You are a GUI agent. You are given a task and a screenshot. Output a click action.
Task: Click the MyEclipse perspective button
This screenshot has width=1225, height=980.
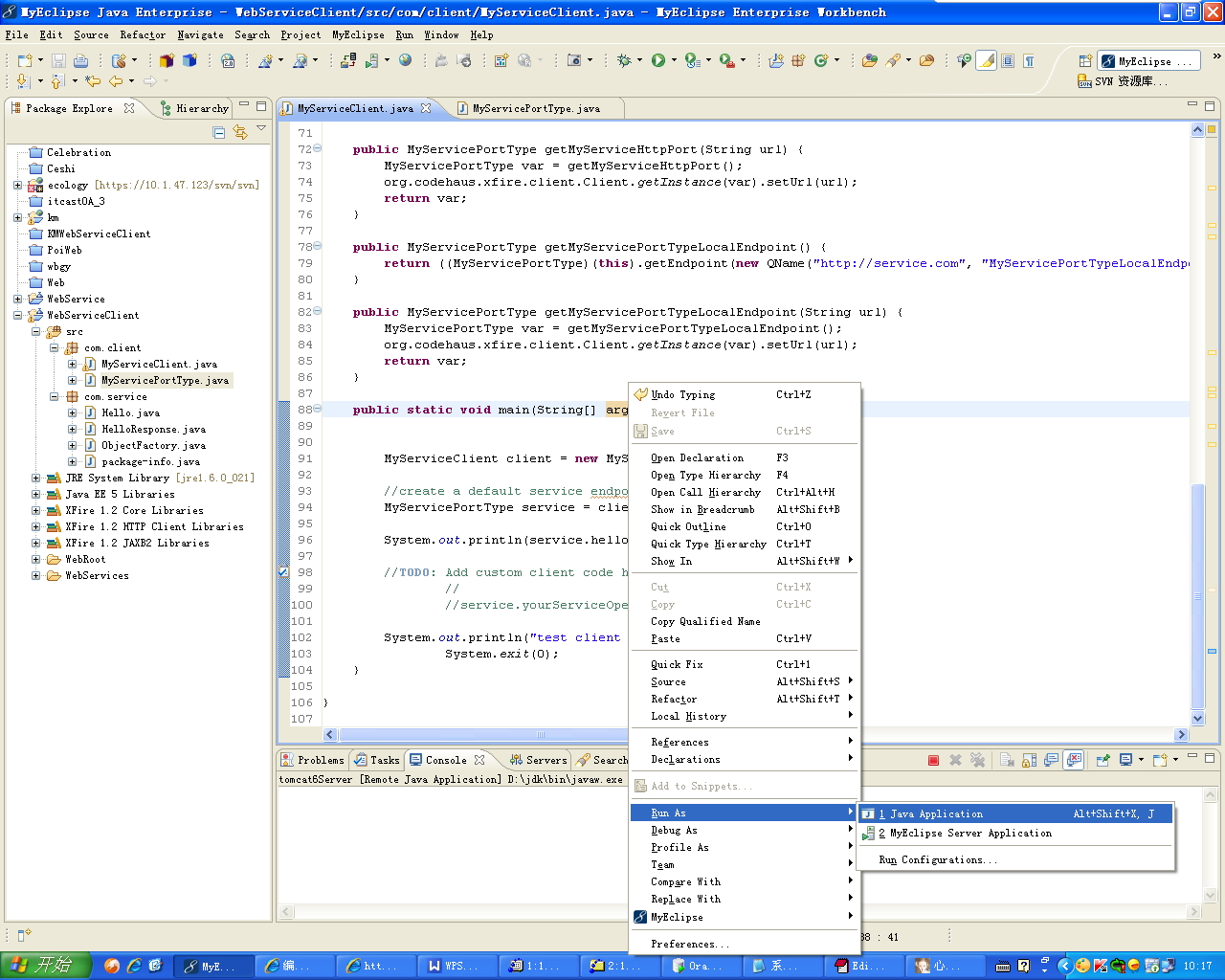click(x=1147, y=61)
